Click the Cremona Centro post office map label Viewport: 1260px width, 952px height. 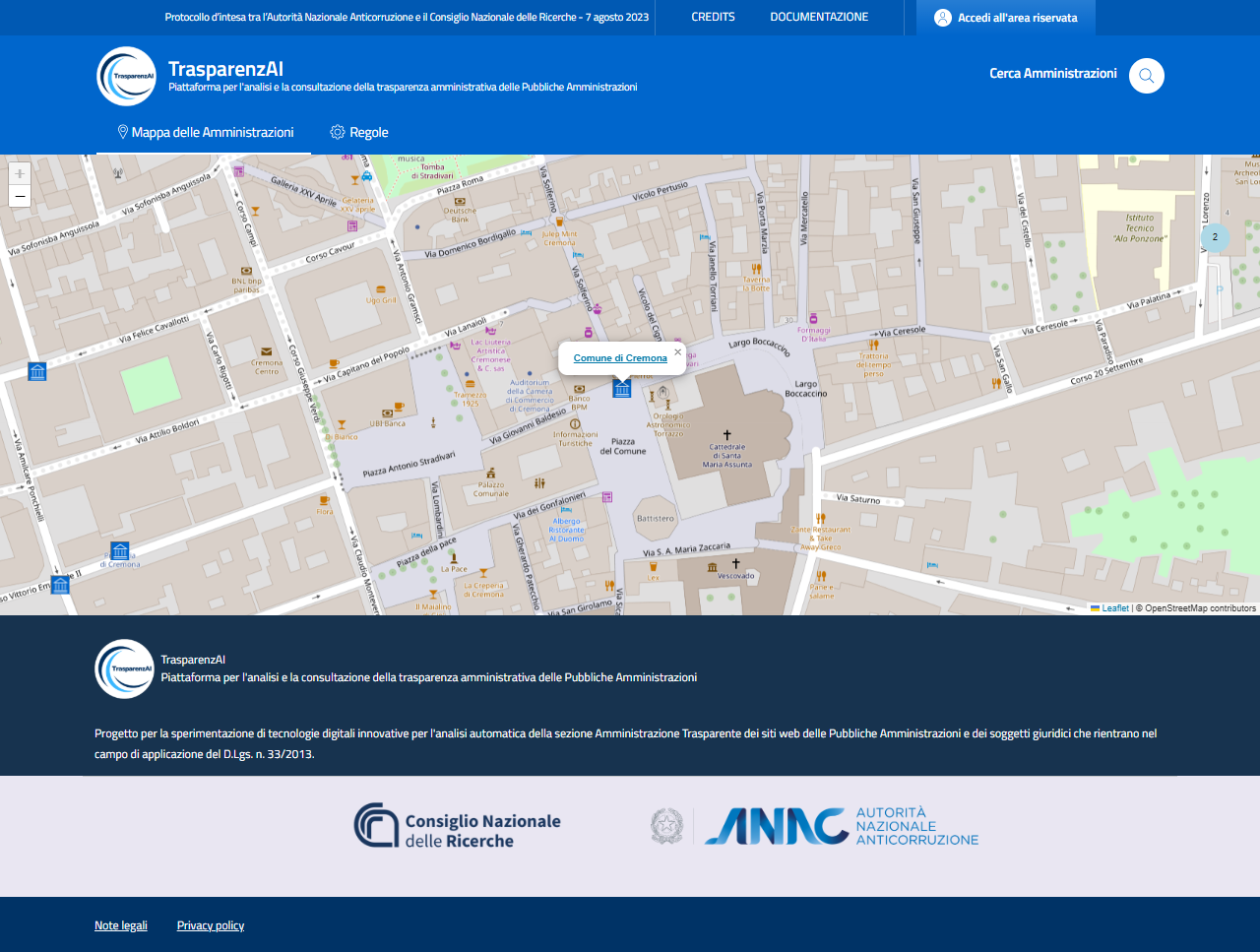point(267,367)
